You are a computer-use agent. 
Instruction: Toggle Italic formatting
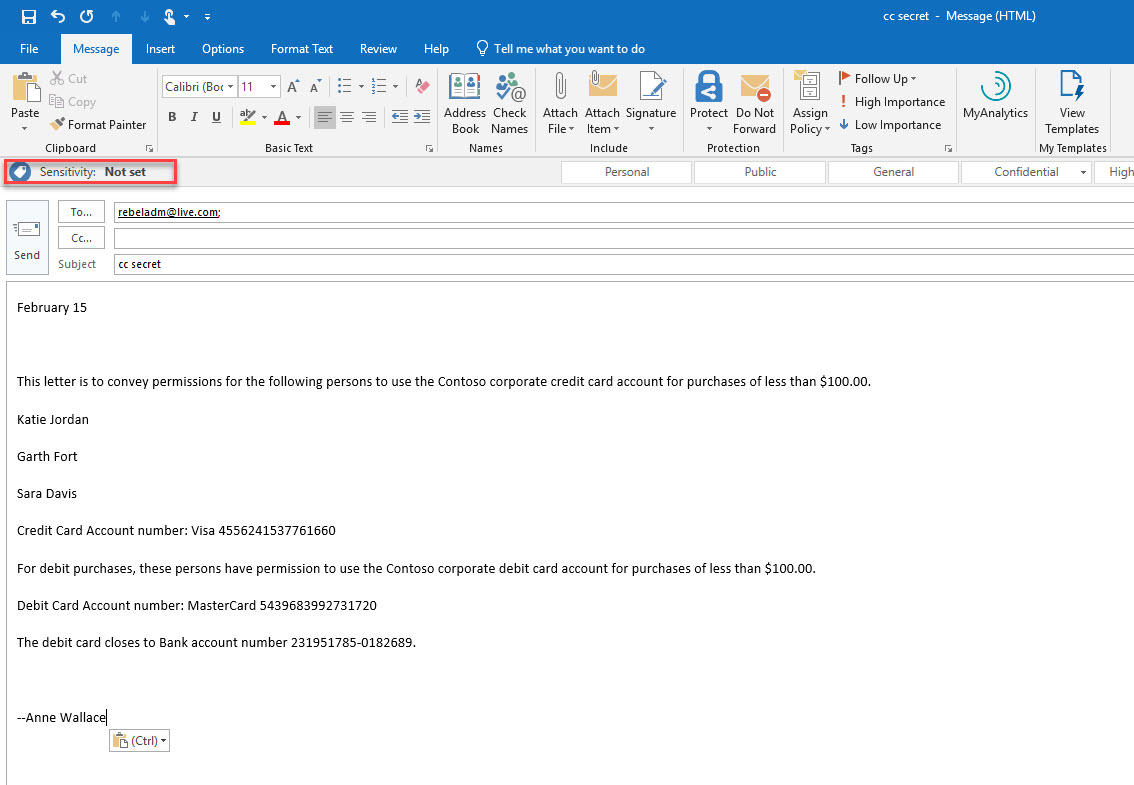coord(194,116)
